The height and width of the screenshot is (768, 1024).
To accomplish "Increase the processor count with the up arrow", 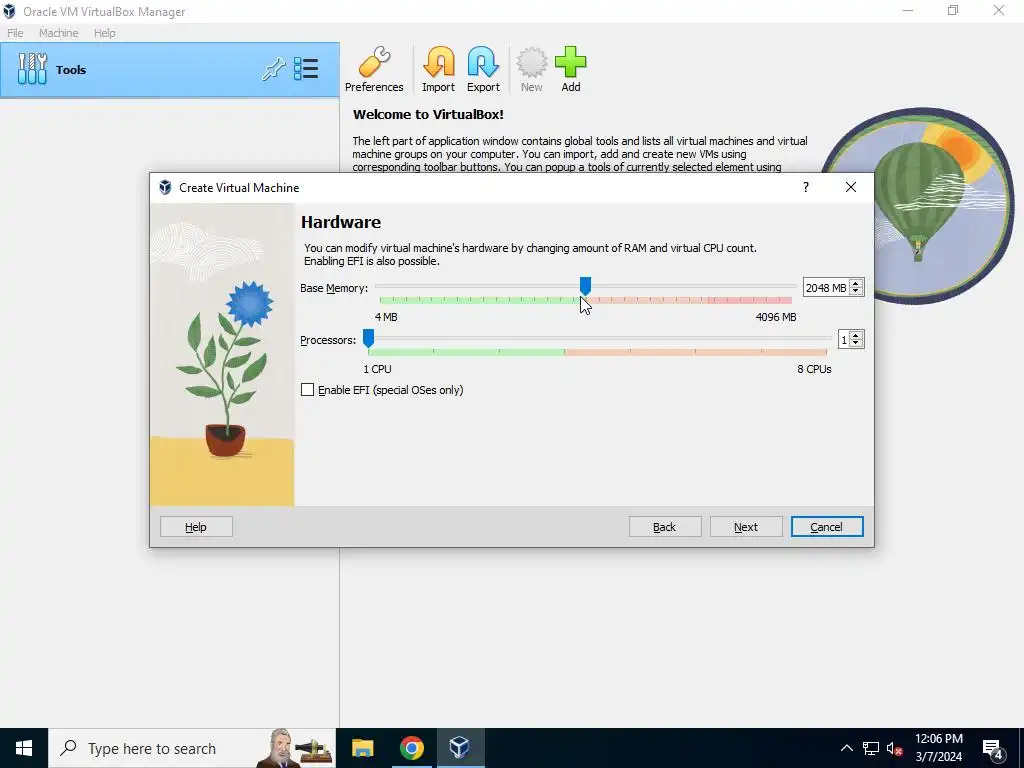I will [856, 336].
